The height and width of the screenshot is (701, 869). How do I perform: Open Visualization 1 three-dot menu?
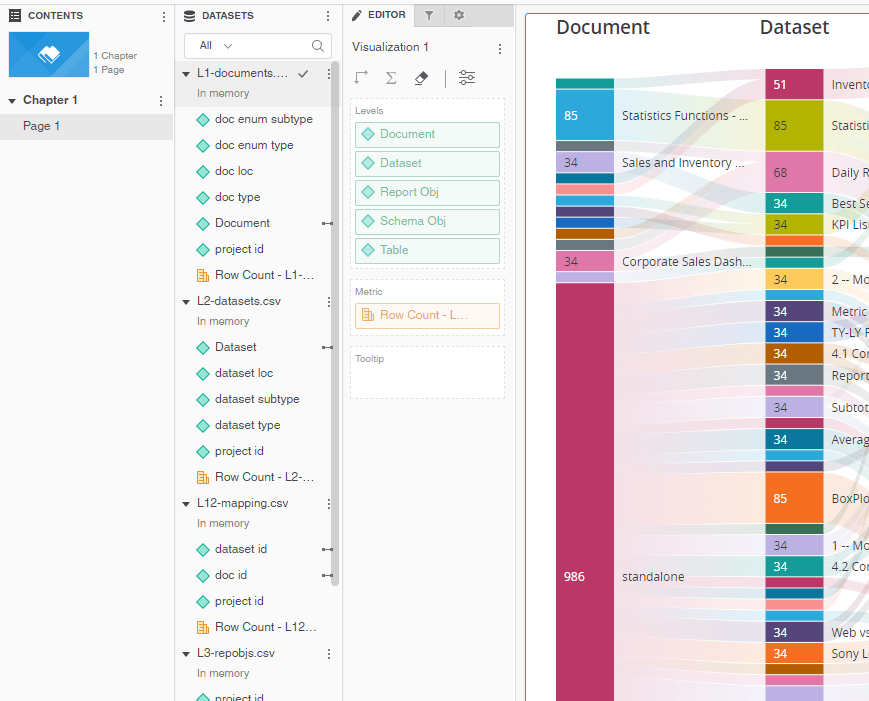click(500, 48)
